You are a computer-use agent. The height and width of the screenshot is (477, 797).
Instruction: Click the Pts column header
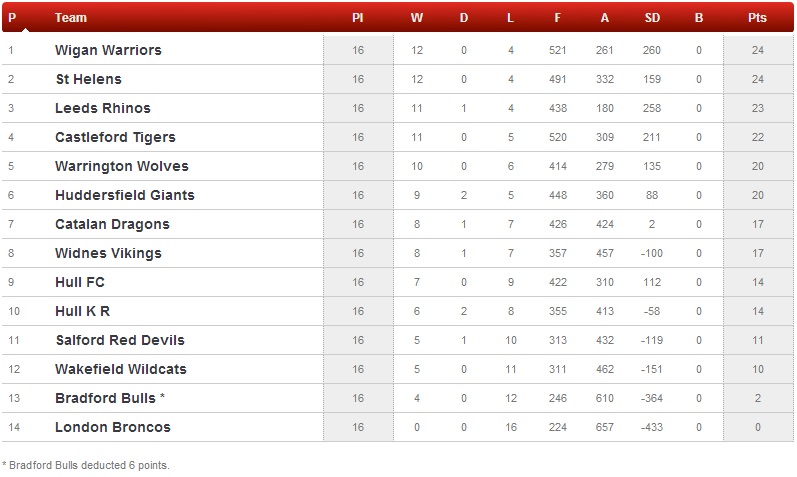click(757, 18)
